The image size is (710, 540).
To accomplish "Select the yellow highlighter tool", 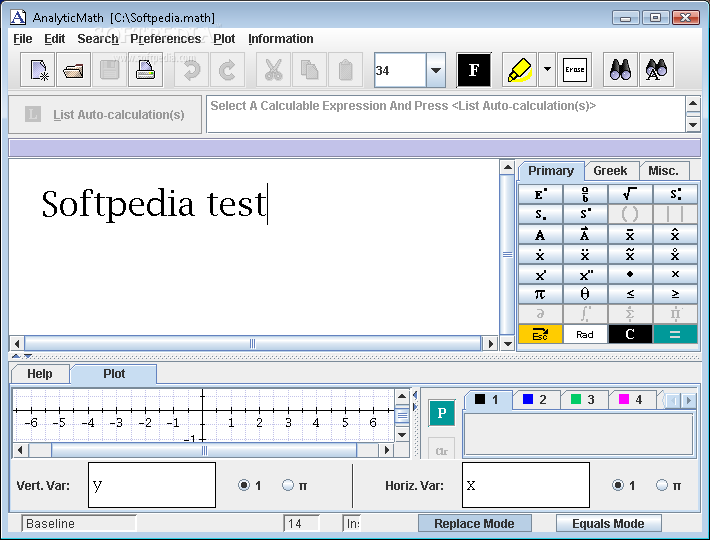I will click(519, 70).
